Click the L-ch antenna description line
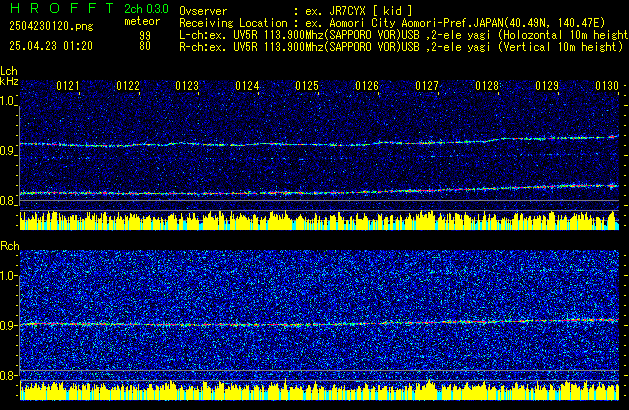This screenshot has width=629, height=410. click(x=404, y=35)
